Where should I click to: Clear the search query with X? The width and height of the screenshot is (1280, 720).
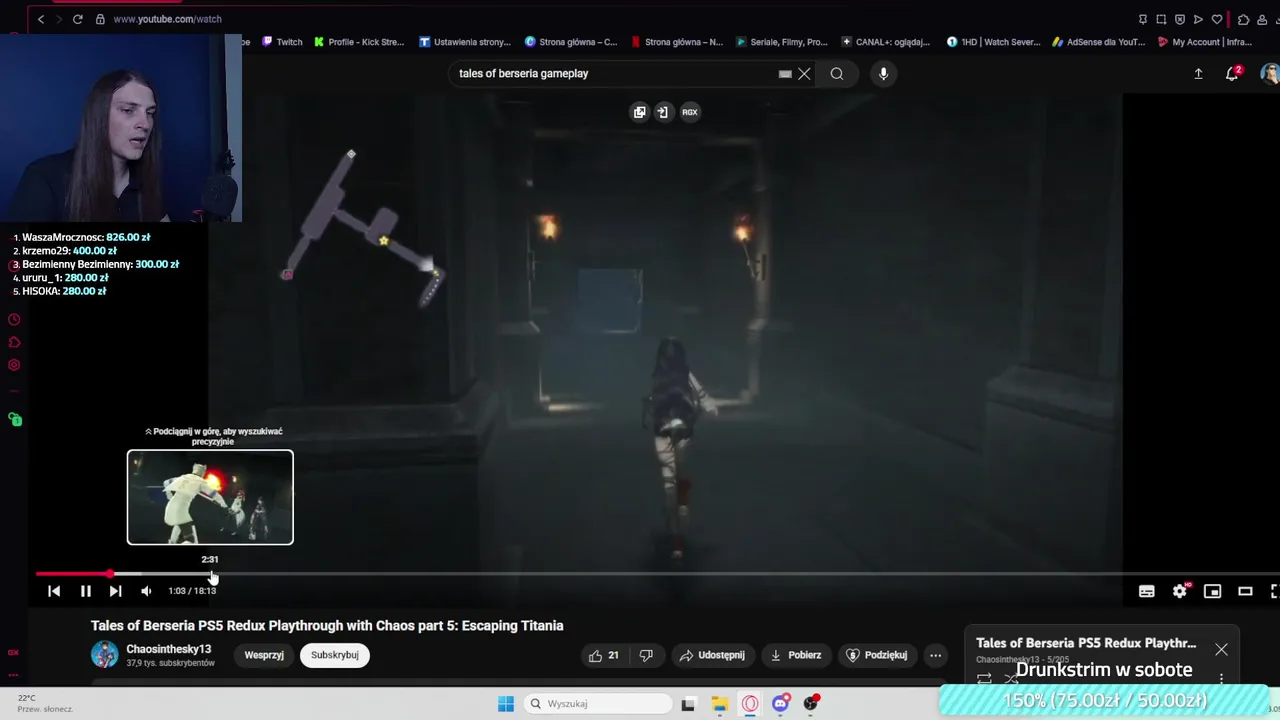click(804, 73)
